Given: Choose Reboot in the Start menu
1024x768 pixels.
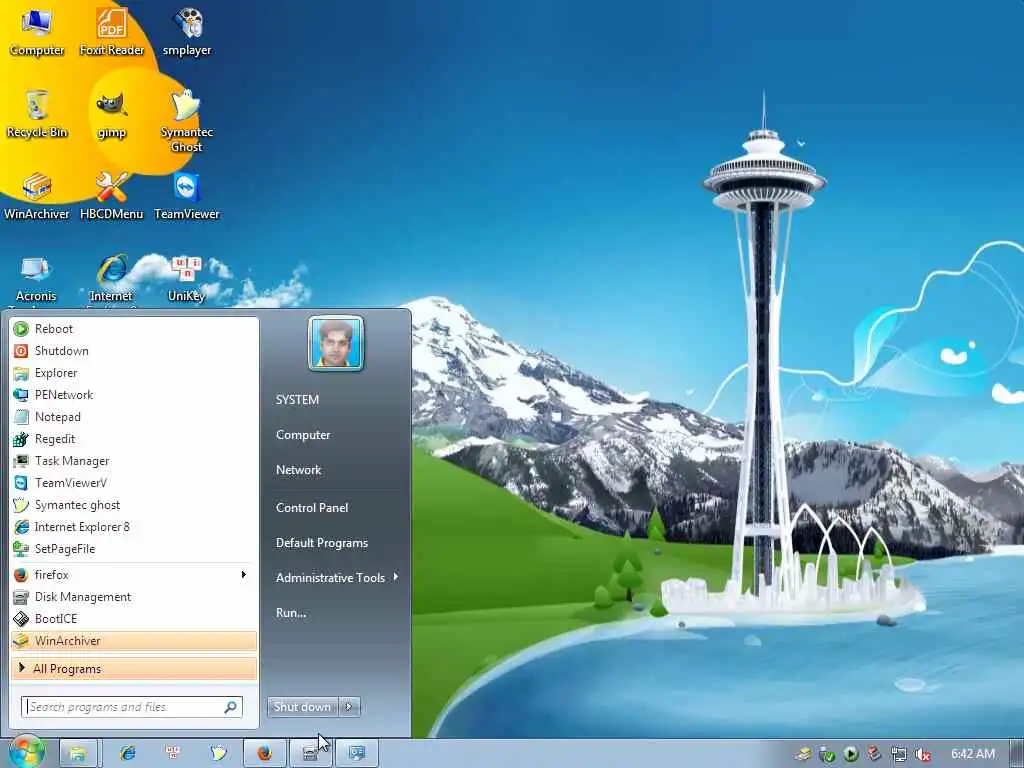Looking at the screenshot, I should coord(134,328).
